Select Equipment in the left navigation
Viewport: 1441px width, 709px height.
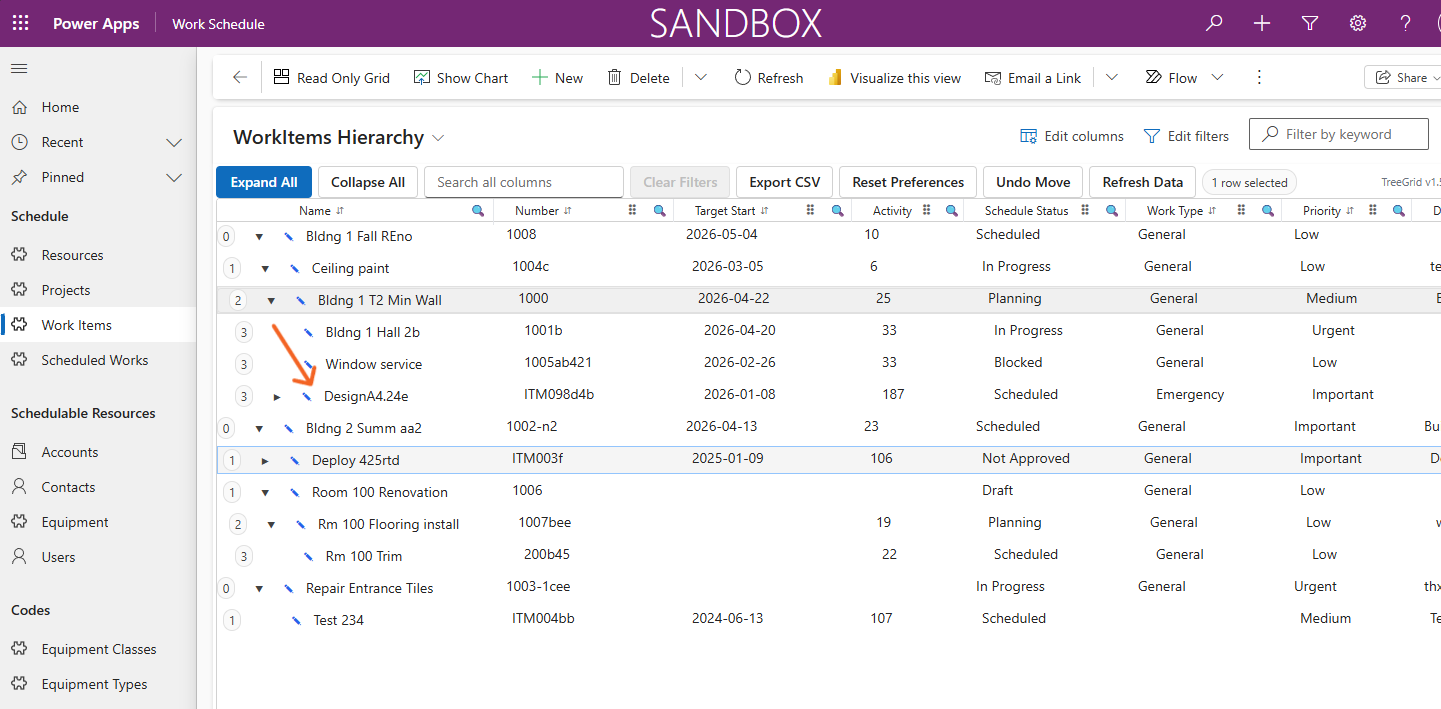(75, 522)
